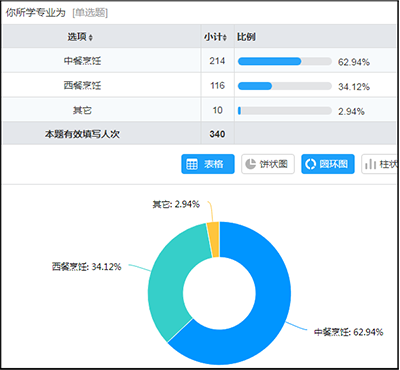Click the 本题有效填写人次 row label
The image size is (400, 370).
click(x=82, y=134)
